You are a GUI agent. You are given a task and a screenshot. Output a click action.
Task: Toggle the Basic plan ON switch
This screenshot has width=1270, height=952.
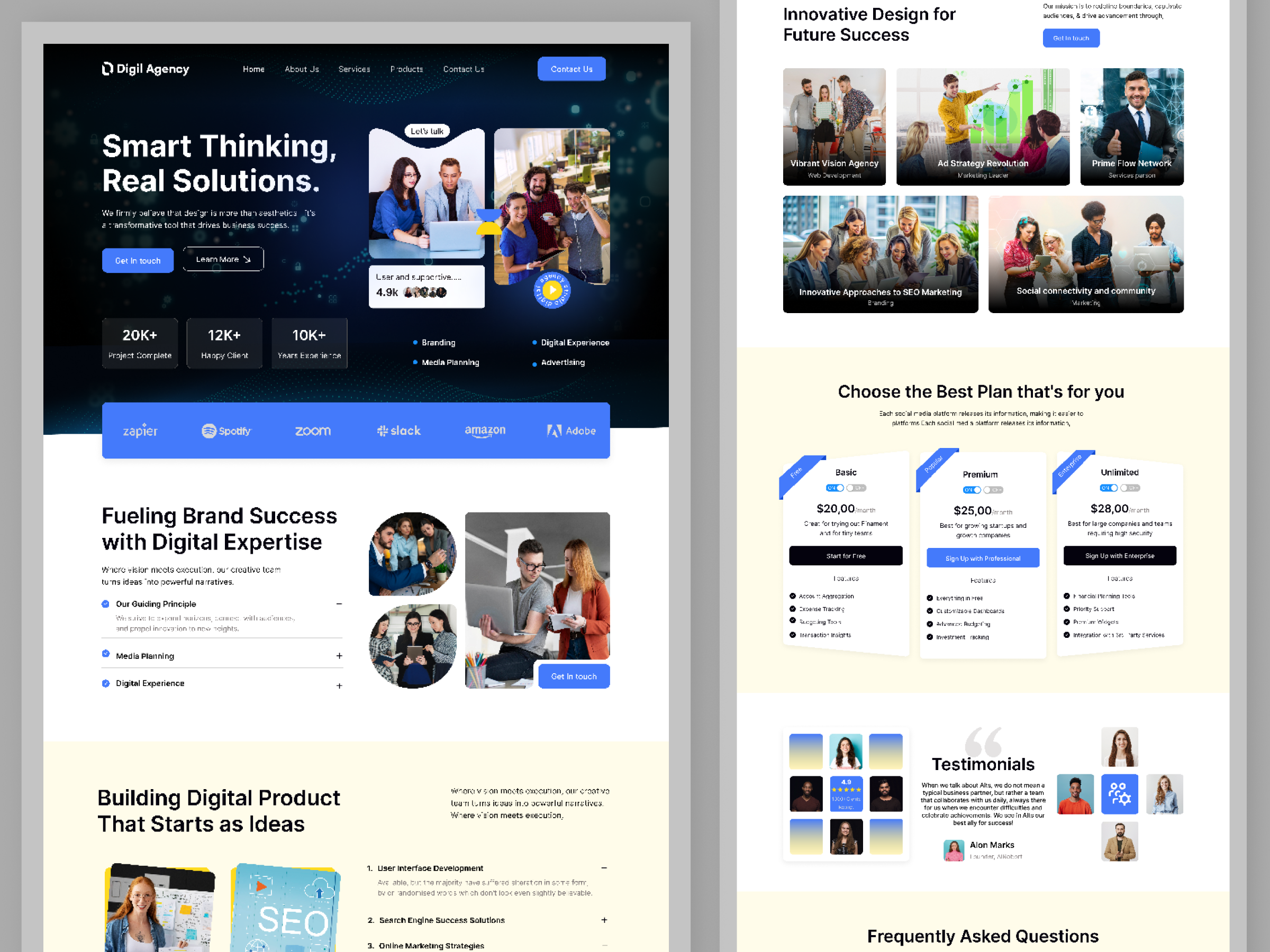tap(835, 488)
